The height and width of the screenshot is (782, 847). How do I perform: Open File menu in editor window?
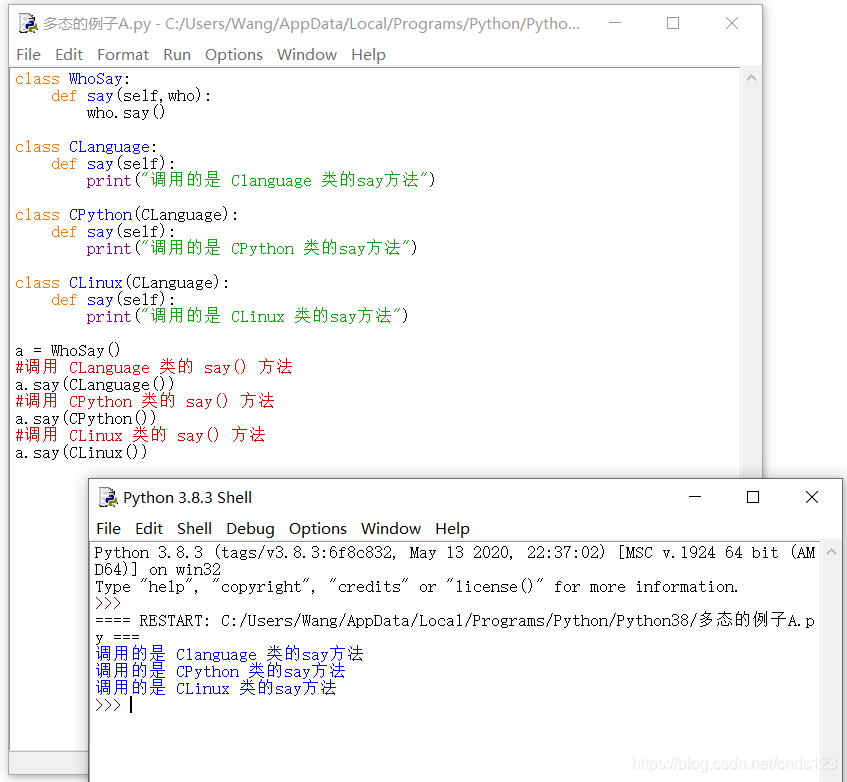click(28, 55)
